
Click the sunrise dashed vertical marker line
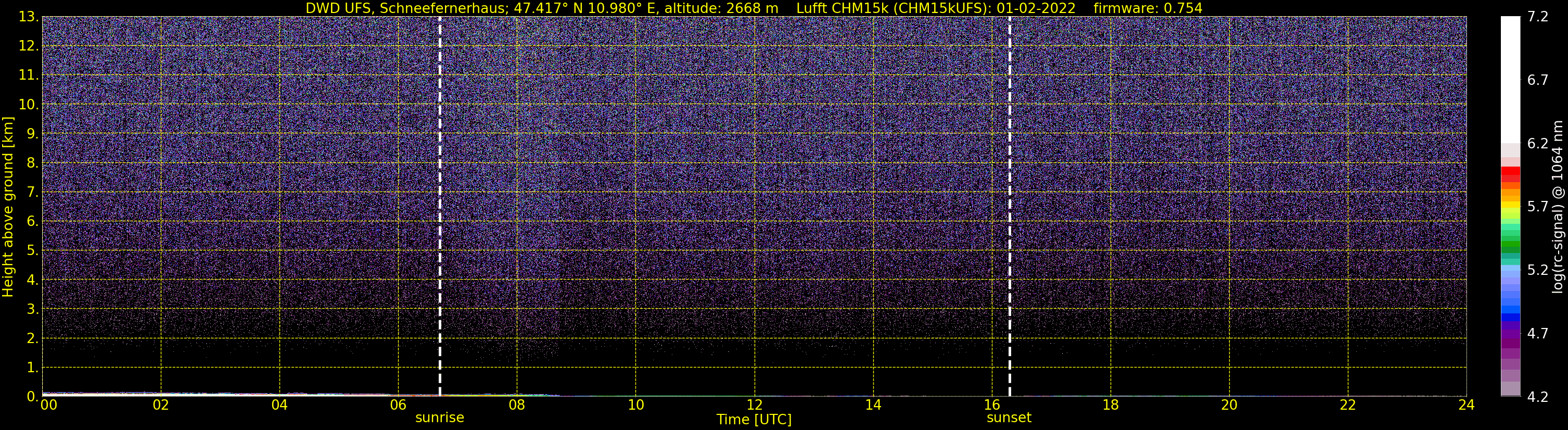coord(439,207)
